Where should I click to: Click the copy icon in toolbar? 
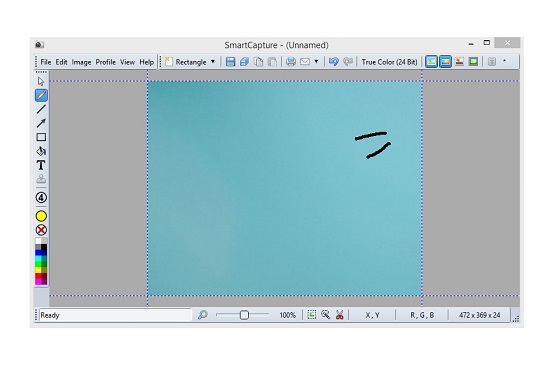coord(259,62)
